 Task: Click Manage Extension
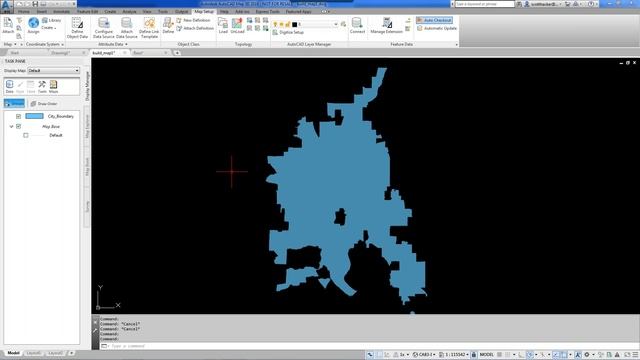pyautogui.click(x=387, y=25)
